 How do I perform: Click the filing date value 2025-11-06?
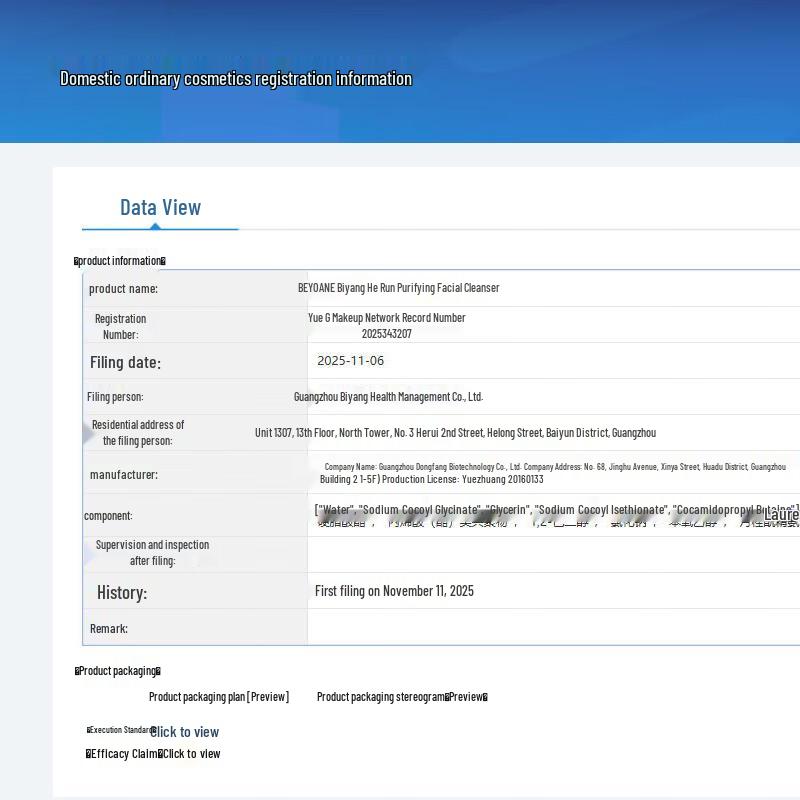(x=350, y=361)
